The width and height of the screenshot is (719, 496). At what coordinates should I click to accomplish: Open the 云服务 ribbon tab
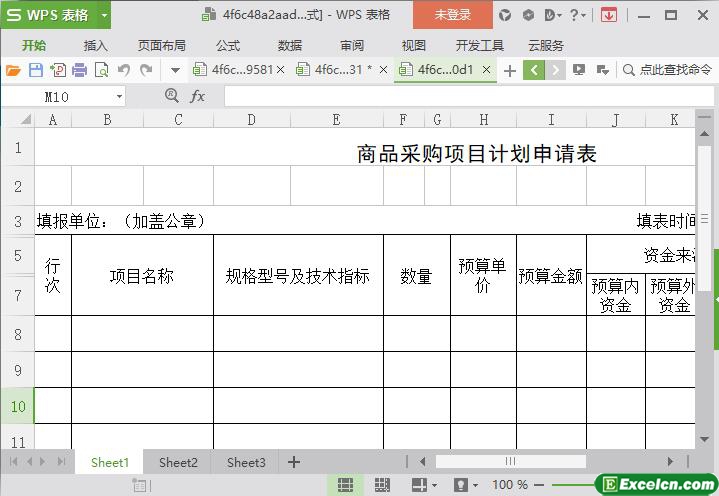click(546, 45)
